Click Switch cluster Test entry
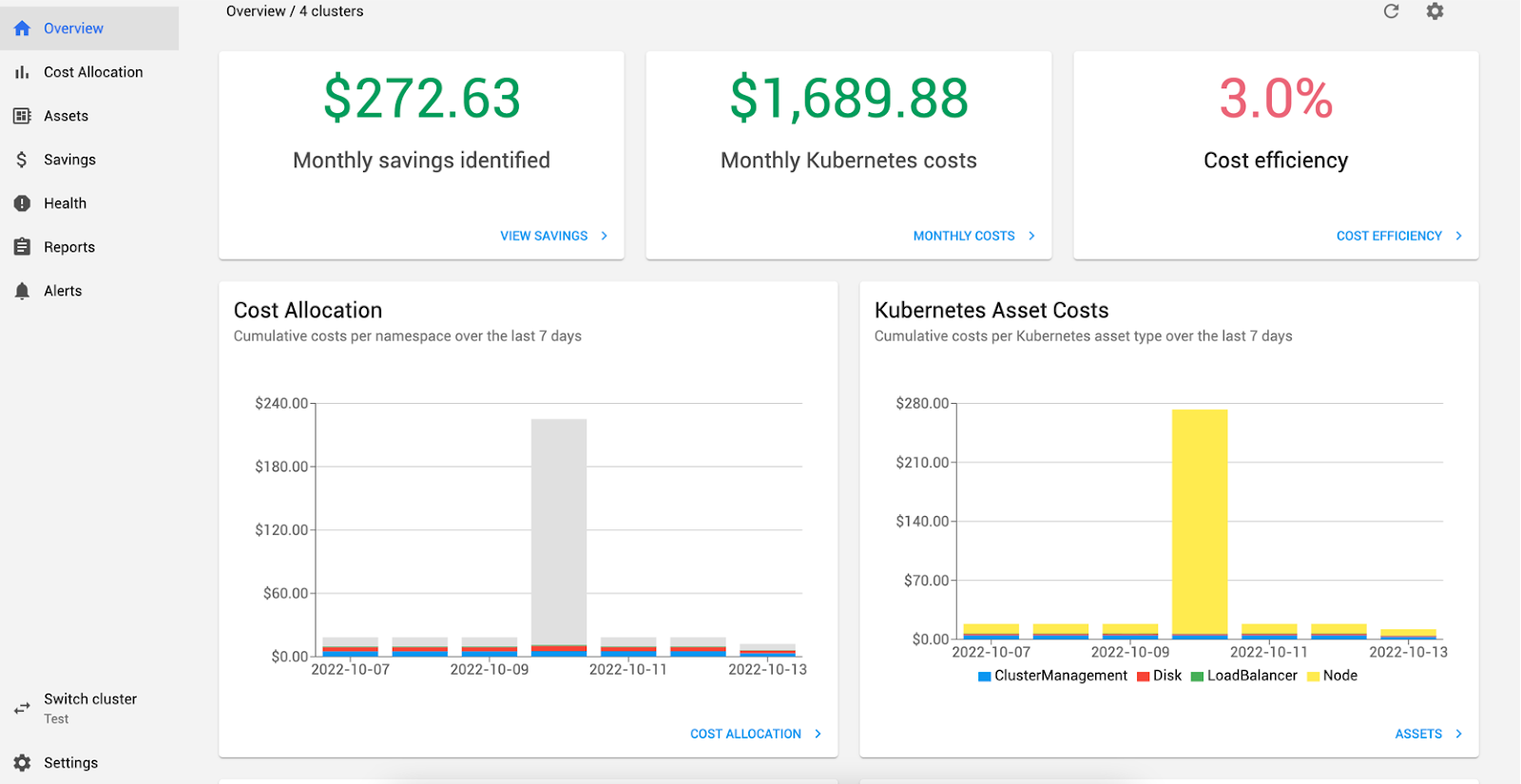The height and width of the screenshot is (784, 1521). click(89, 708)
